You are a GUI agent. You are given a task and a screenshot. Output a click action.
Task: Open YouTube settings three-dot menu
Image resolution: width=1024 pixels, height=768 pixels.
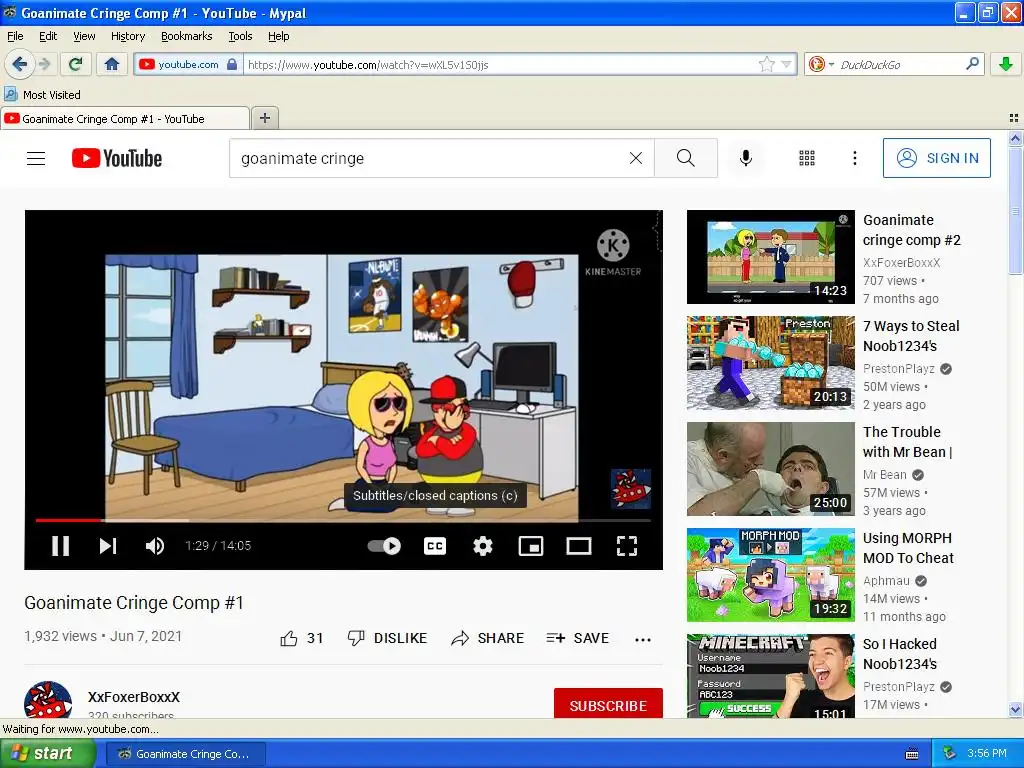(854, 158)
